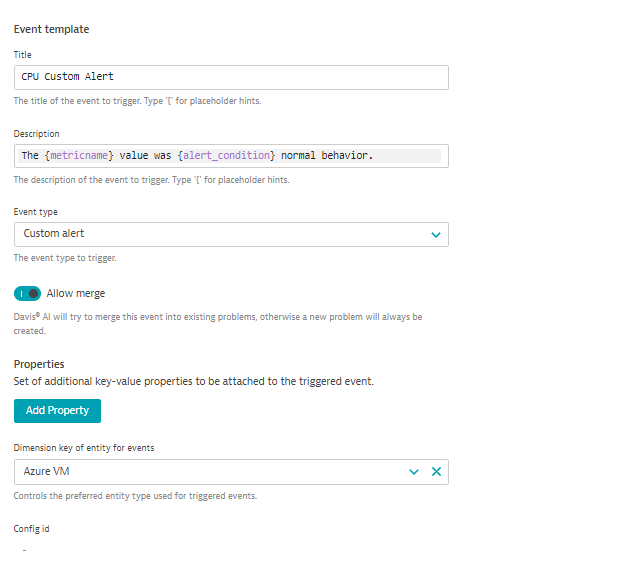Click the Config id label

pyautogui.click(x=31, y=528)
